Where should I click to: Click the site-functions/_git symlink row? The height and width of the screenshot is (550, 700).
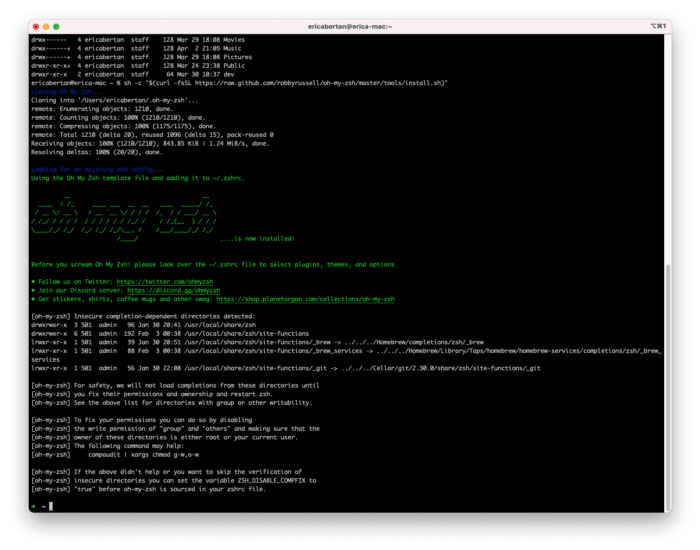tap(286, 368)
